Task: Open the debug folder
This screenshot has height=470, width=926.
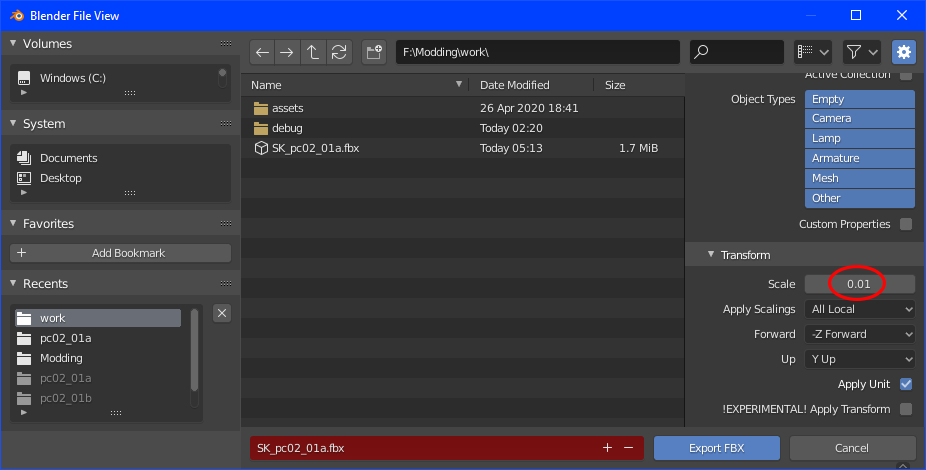Action: [x=287, y=128]
